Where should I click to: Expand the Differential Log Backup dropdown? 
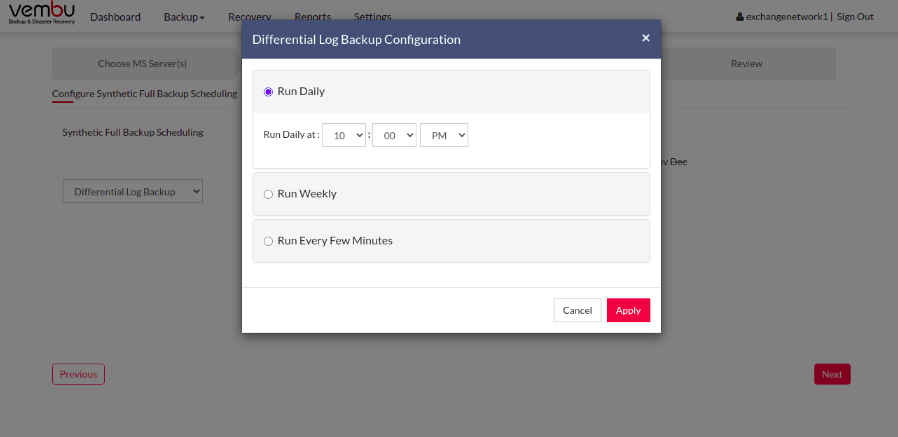click(133, 192)
